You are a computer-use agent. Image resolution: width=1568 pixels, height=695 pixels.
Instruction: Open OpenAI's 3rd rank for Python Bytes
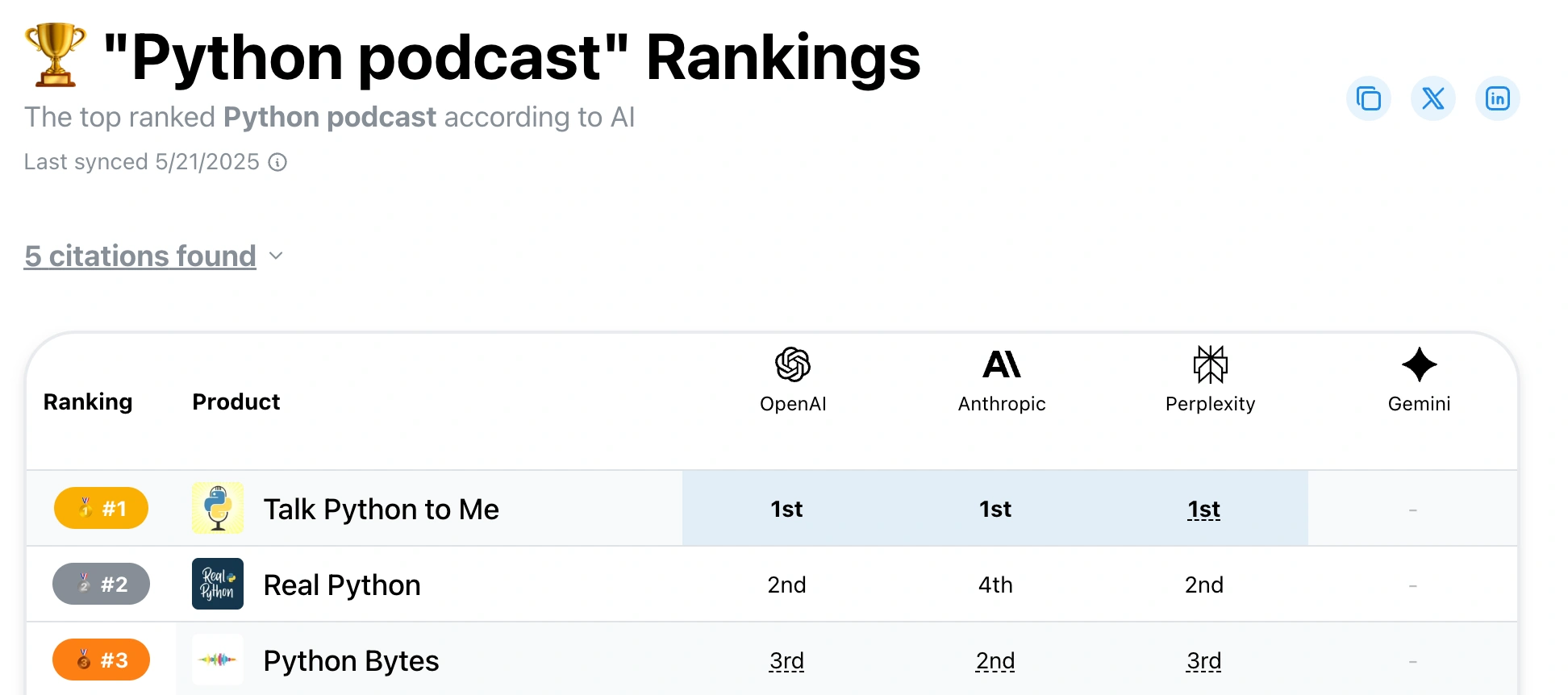(x=786, y=661)
